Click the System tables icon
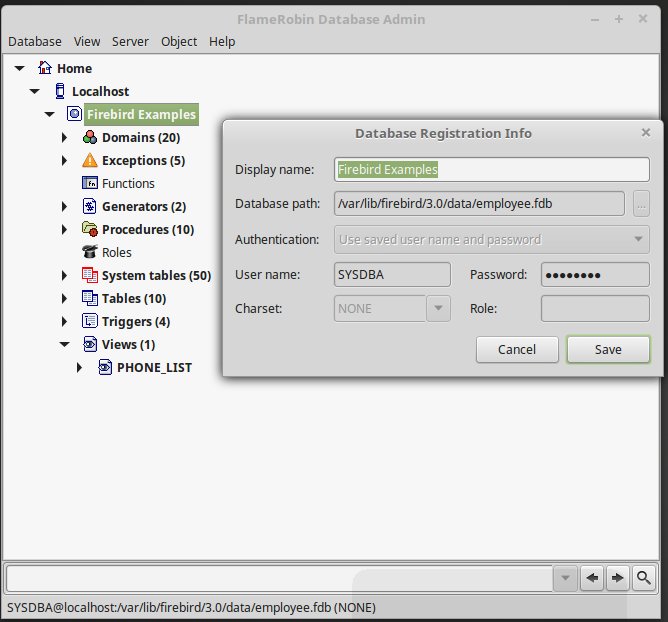 90,276
